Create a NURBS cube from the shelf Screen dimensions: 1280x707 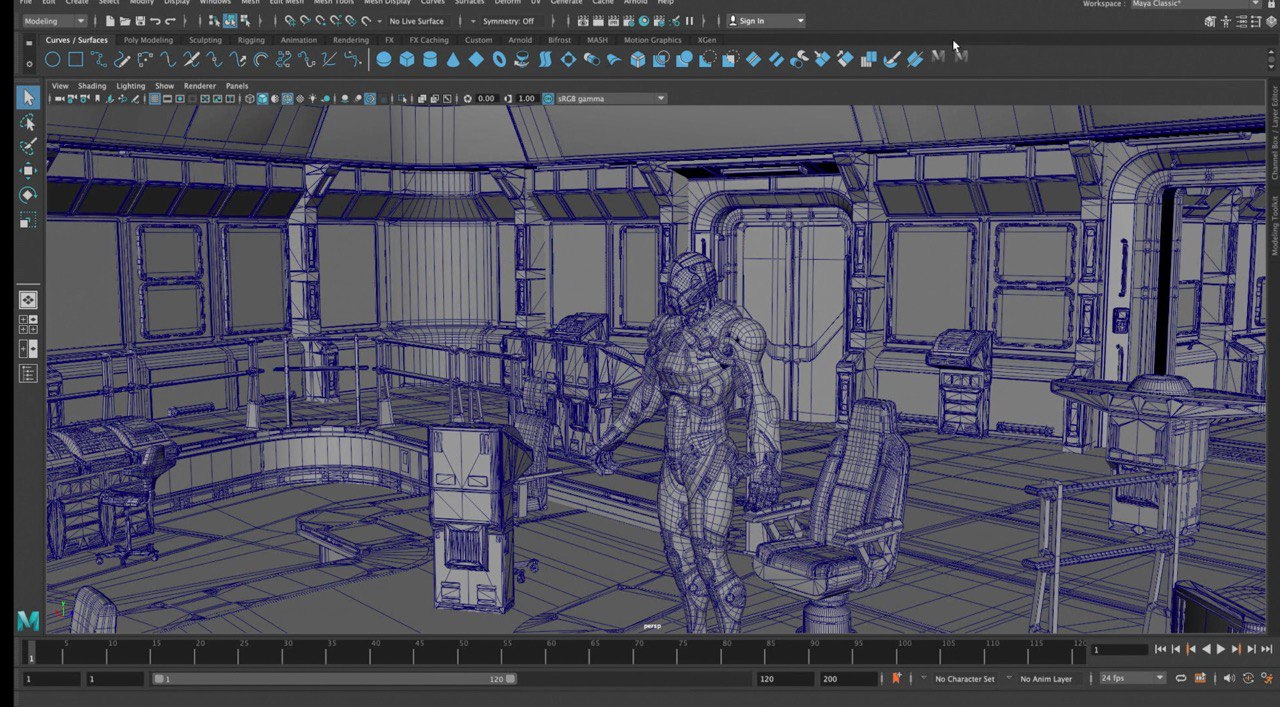[406, 60]
